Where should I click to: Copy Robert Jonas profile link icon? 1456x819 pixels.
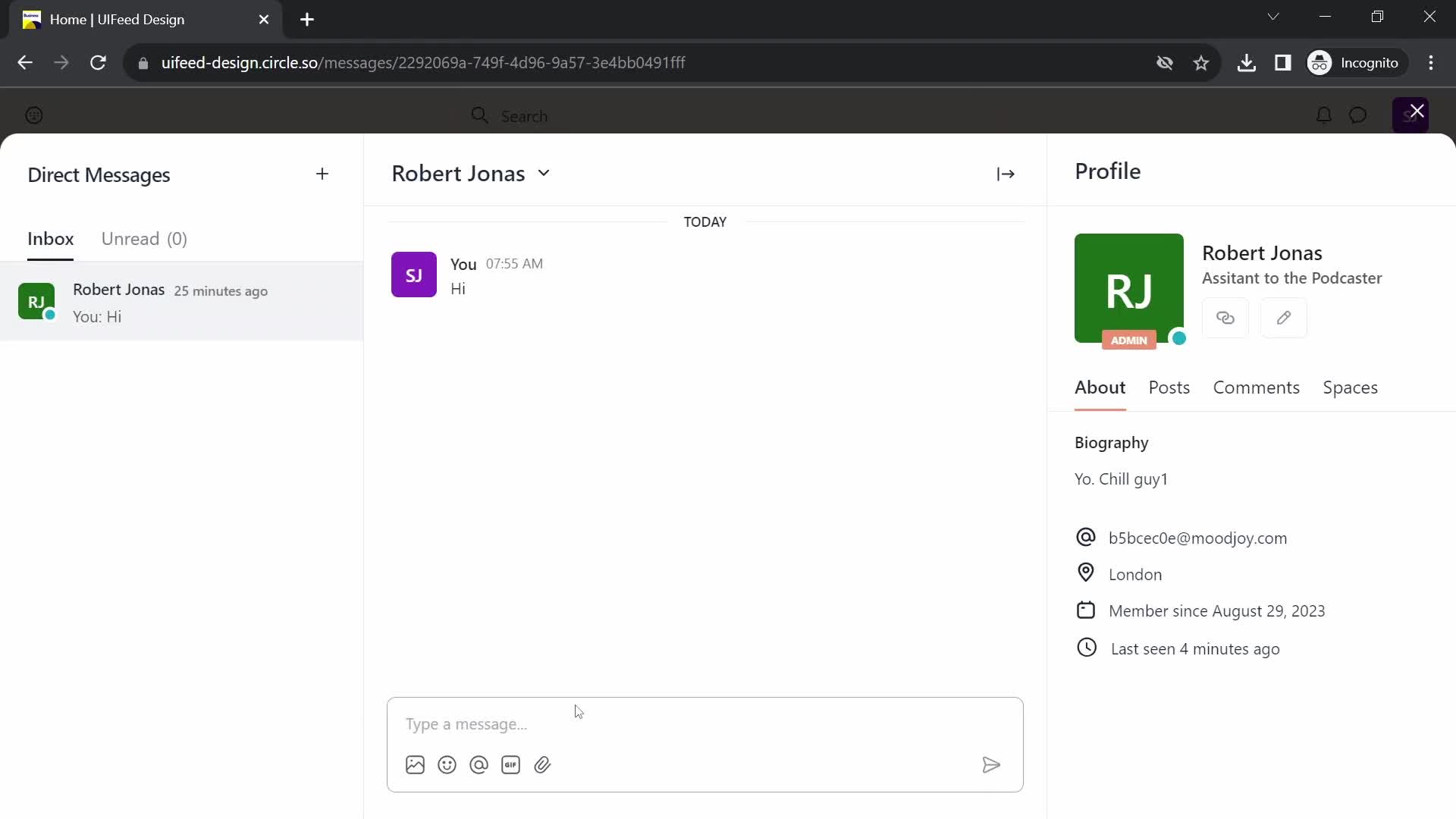tap(1225, 318)
